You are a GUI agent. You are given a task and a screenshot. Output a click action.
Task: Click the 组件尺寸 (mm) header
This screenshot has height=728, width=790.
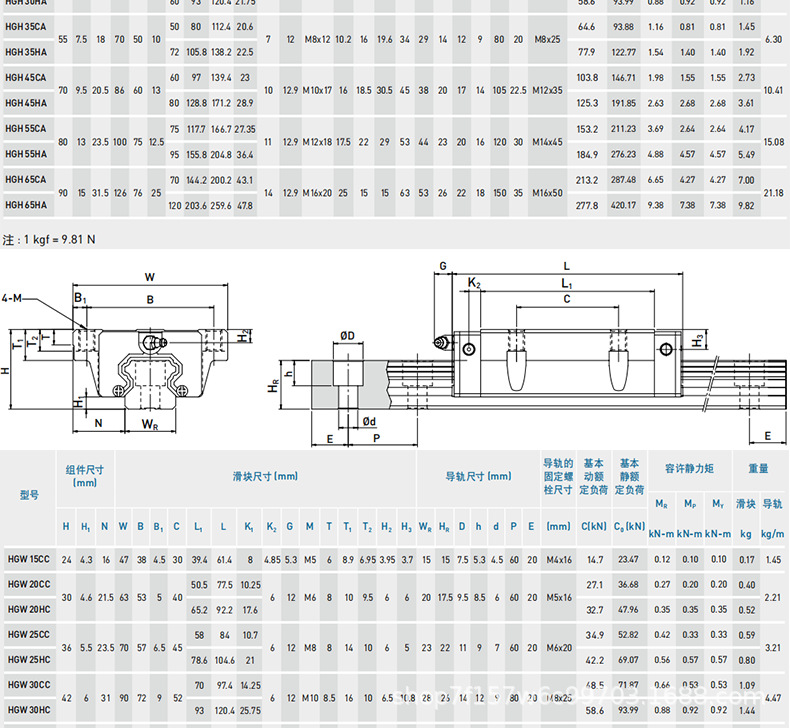[85, 476]
